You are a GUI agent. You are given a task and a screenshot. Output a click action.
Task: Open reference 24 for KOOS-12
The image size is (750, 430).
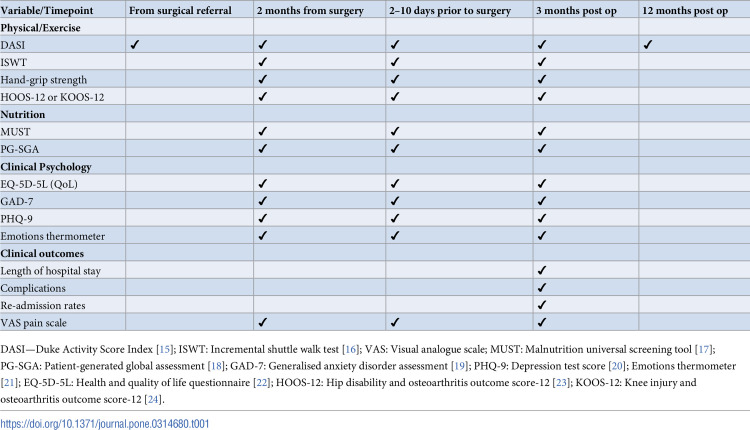[x=153, y=399]
